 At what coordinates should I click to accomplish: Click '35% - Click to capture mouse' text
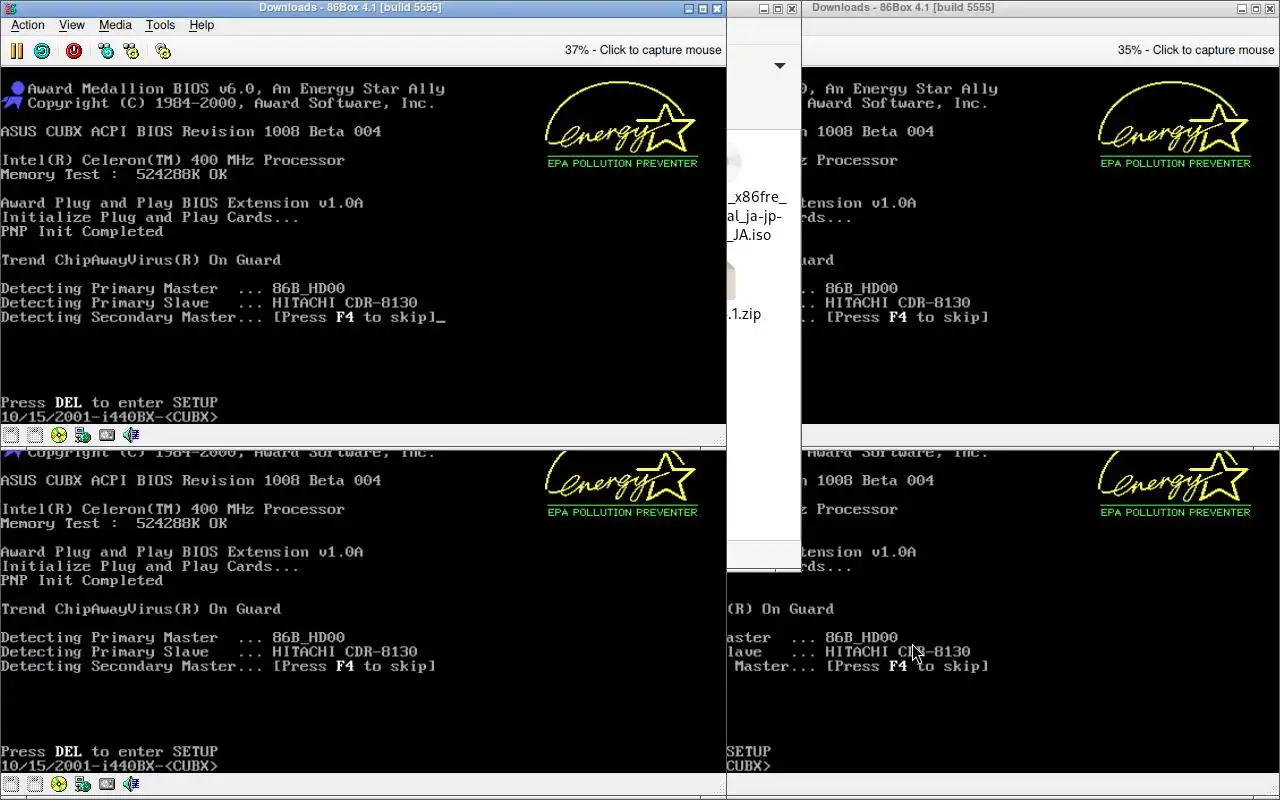1196,50
